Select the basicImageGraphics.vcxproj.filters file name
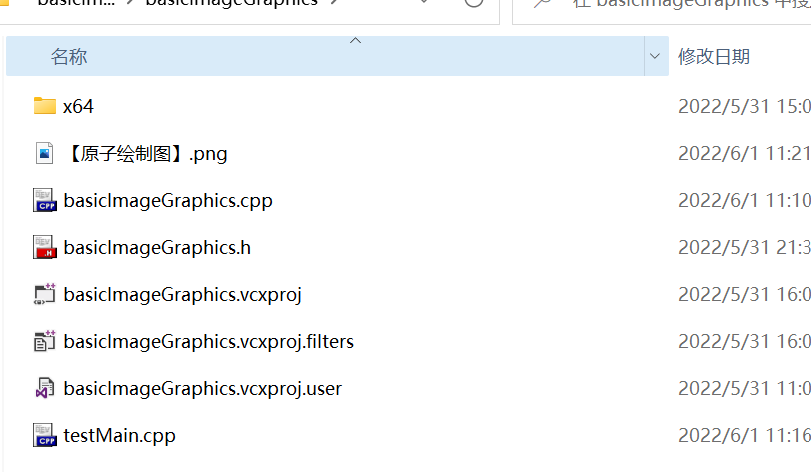This screenshot has height=472, width=811. tap(208, 342)
